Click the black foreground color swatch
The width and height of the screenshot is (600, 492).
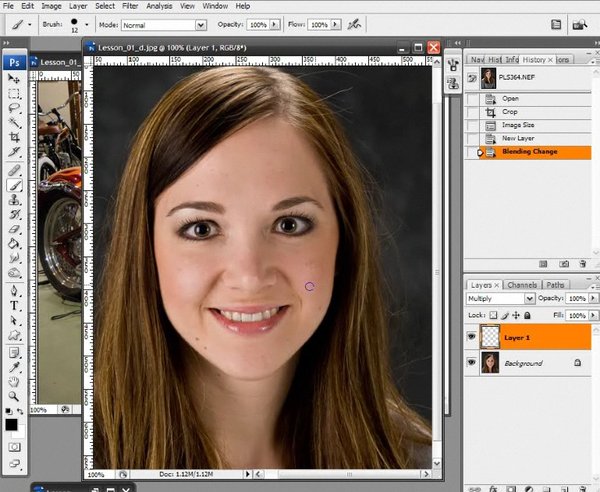(11, 425)
